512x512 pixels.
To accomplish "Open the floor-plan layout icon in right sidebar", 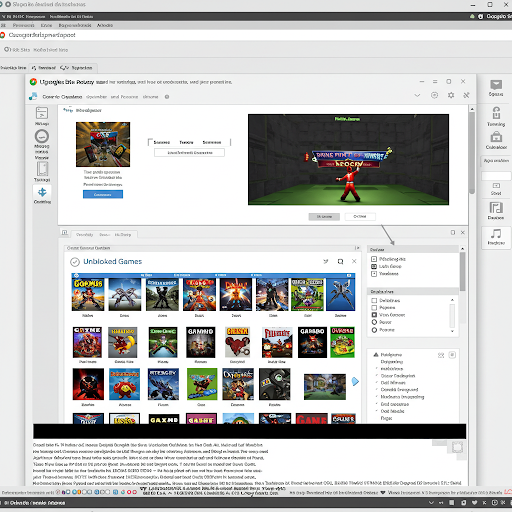I will 496,208.
